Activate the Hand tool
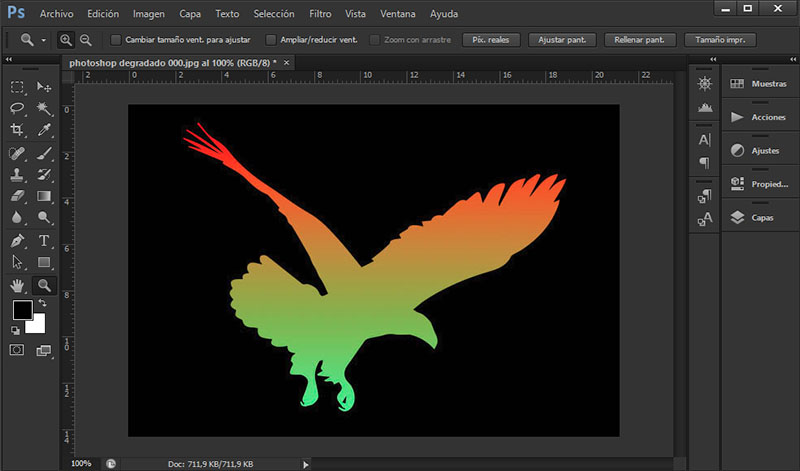The width and height of the screenshot is (800, 471). [x=18, y=286]
